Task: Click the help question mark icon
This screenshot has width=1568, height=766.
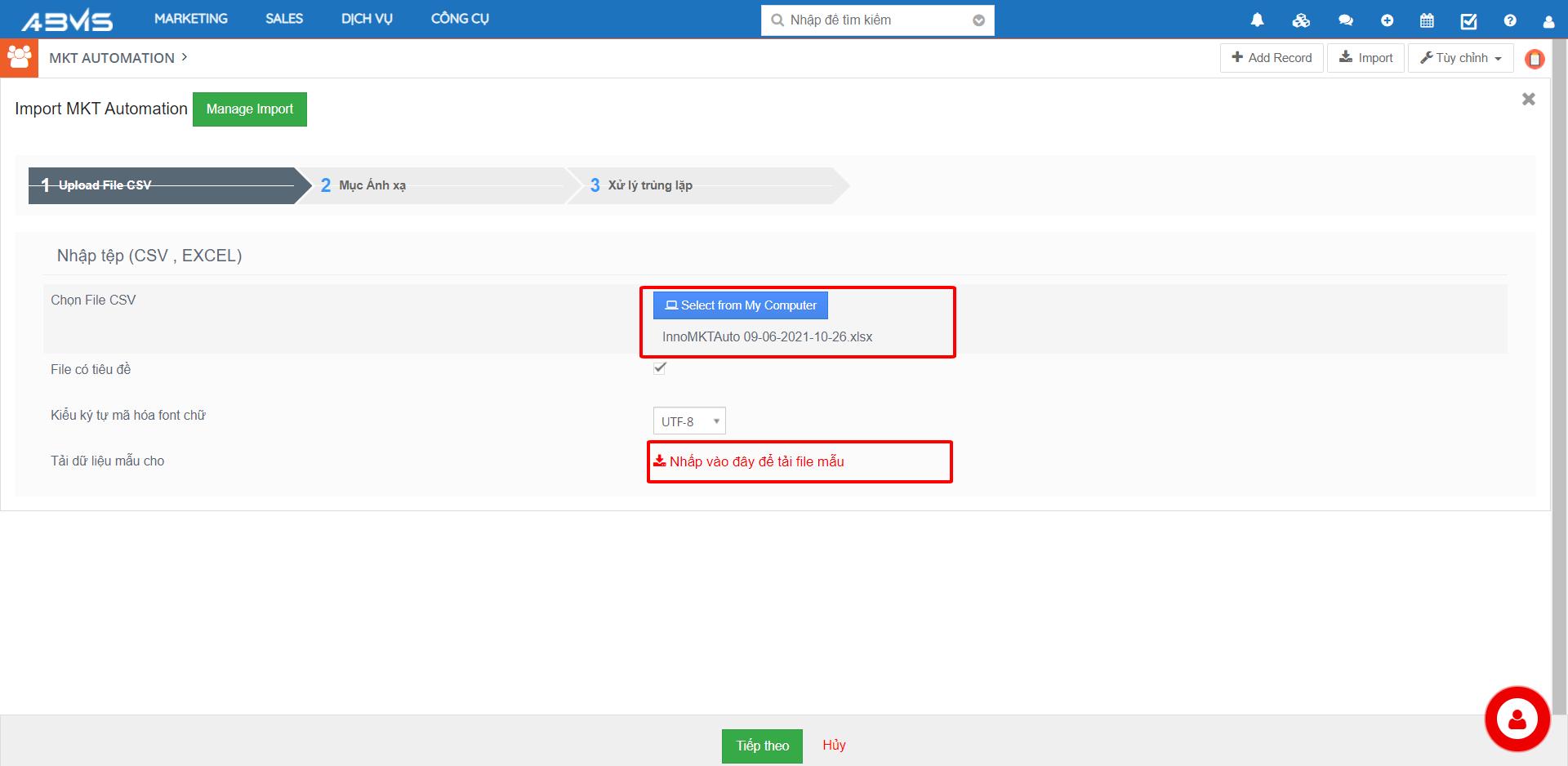Action: pos(1510,20)
